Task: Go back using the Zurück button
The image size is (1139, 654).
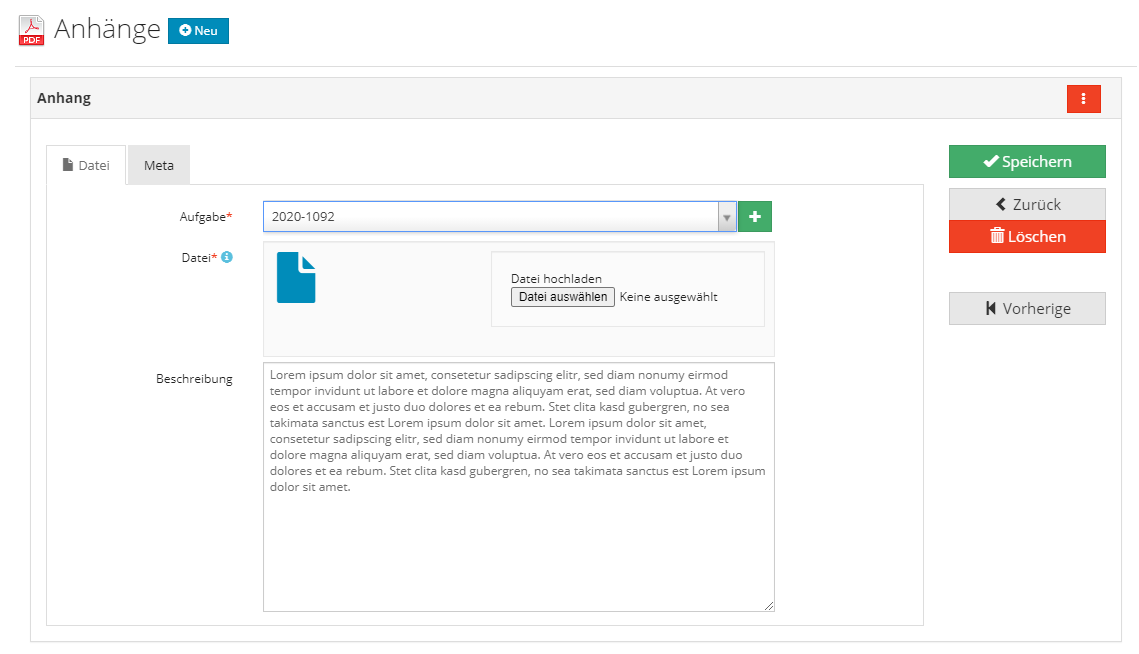Action: [x=1027, y=203]
